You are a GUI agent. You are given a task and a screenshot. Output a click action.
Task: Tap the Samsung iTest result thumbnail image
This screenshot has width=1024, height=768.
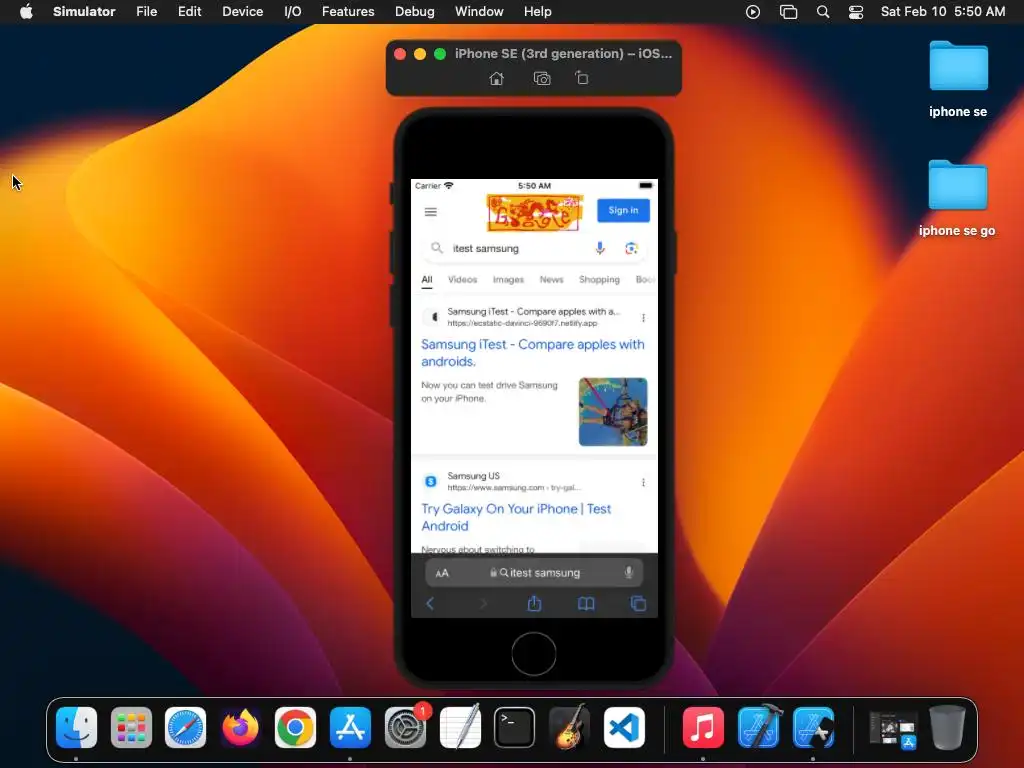613,412
